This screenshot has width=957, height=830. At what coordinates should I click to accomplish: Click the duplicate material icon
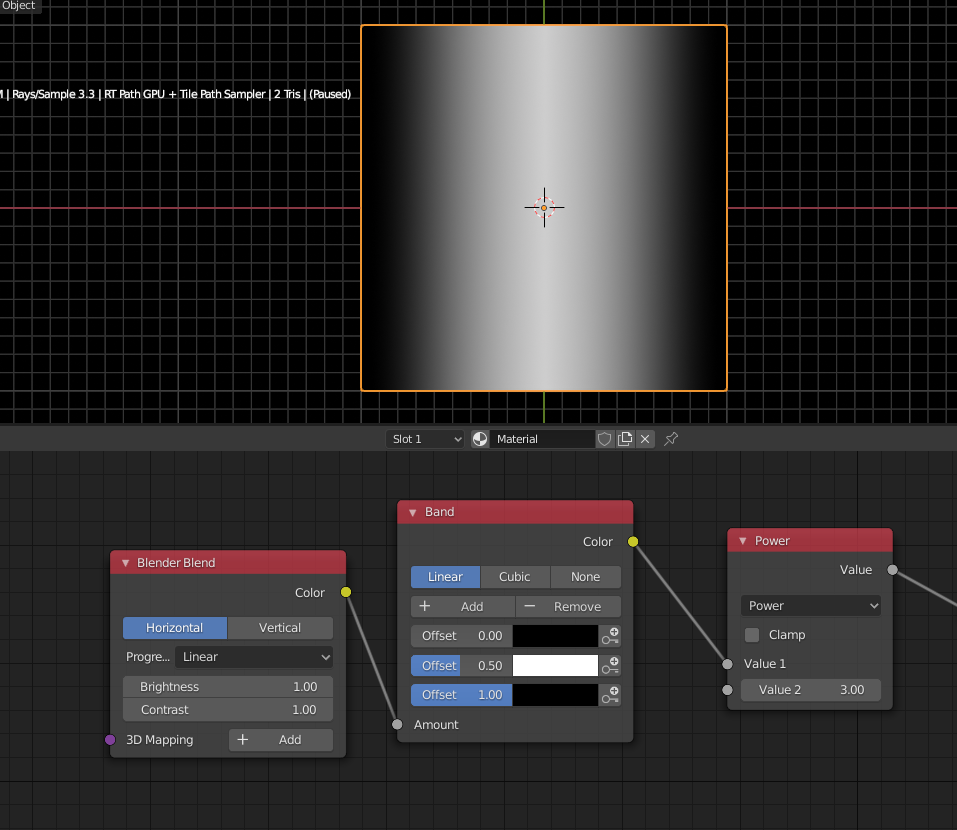coord(625,439)
